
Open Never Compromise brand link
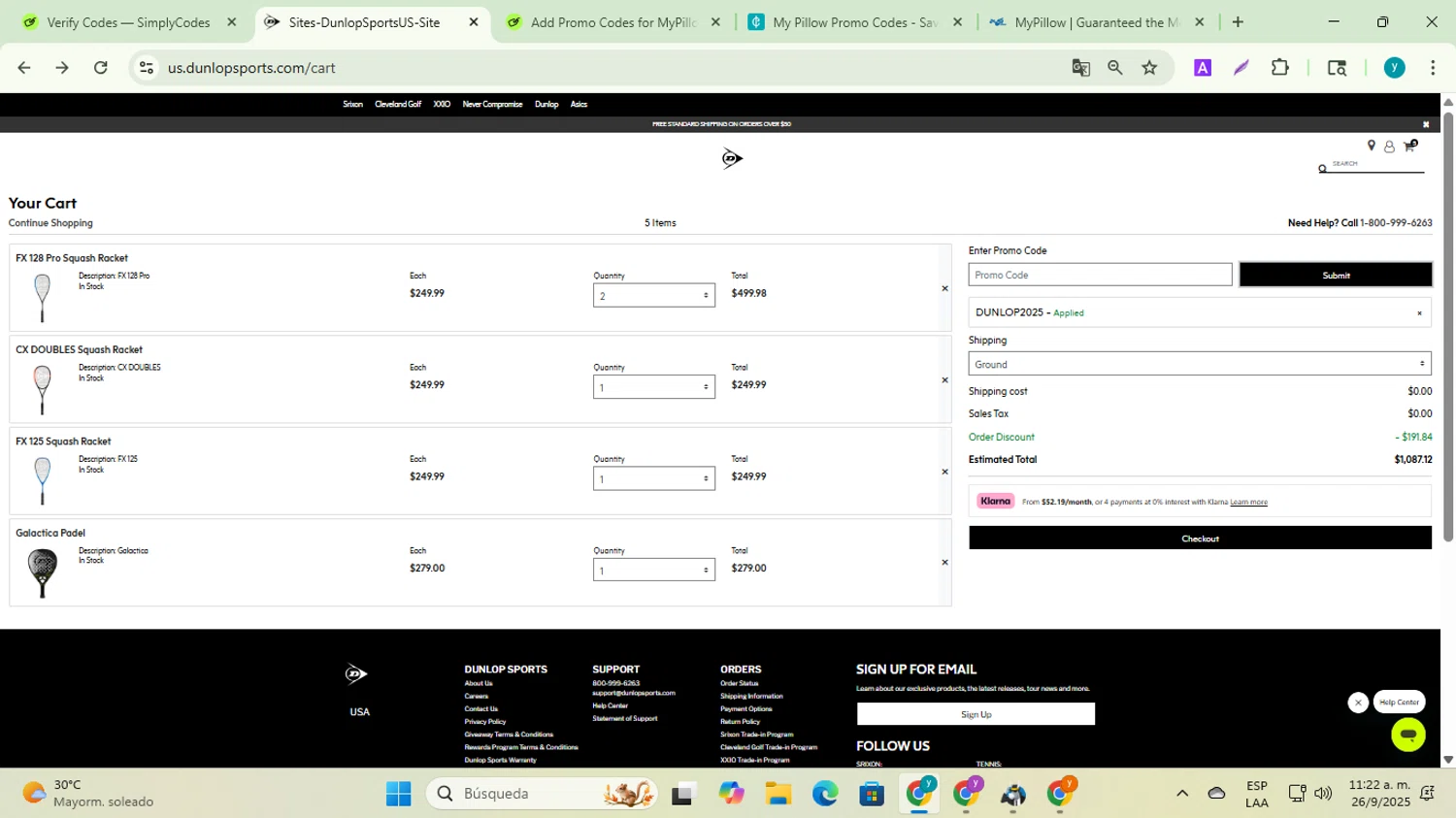click(492, 105)
